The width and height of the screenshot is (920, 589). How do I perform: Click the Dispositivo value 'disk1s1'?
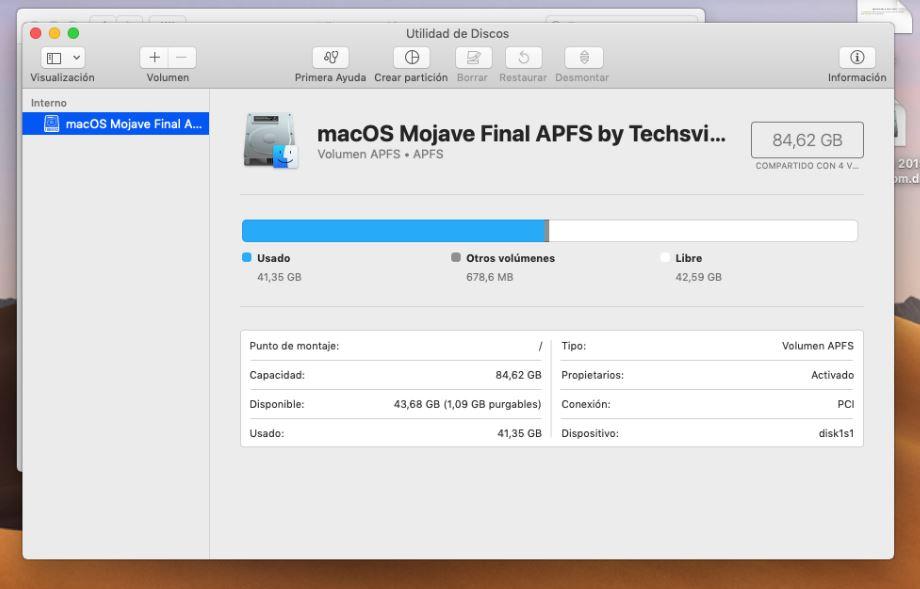coord(837,434)
